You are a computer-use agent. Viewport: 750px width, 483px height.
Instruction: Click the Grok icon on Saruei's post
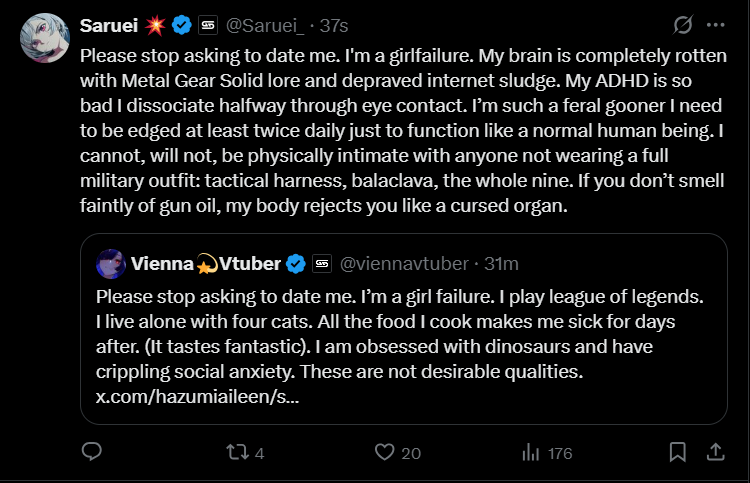coord(684,25)
